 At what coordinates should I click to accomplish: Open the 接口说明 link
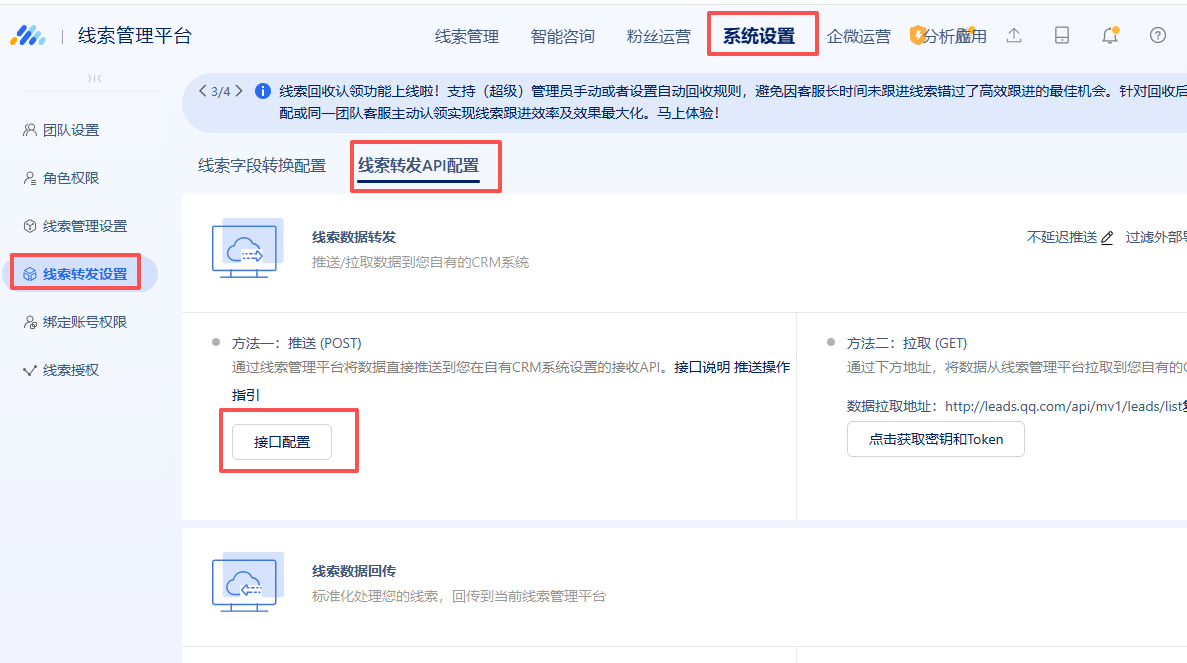coord(702,367)
